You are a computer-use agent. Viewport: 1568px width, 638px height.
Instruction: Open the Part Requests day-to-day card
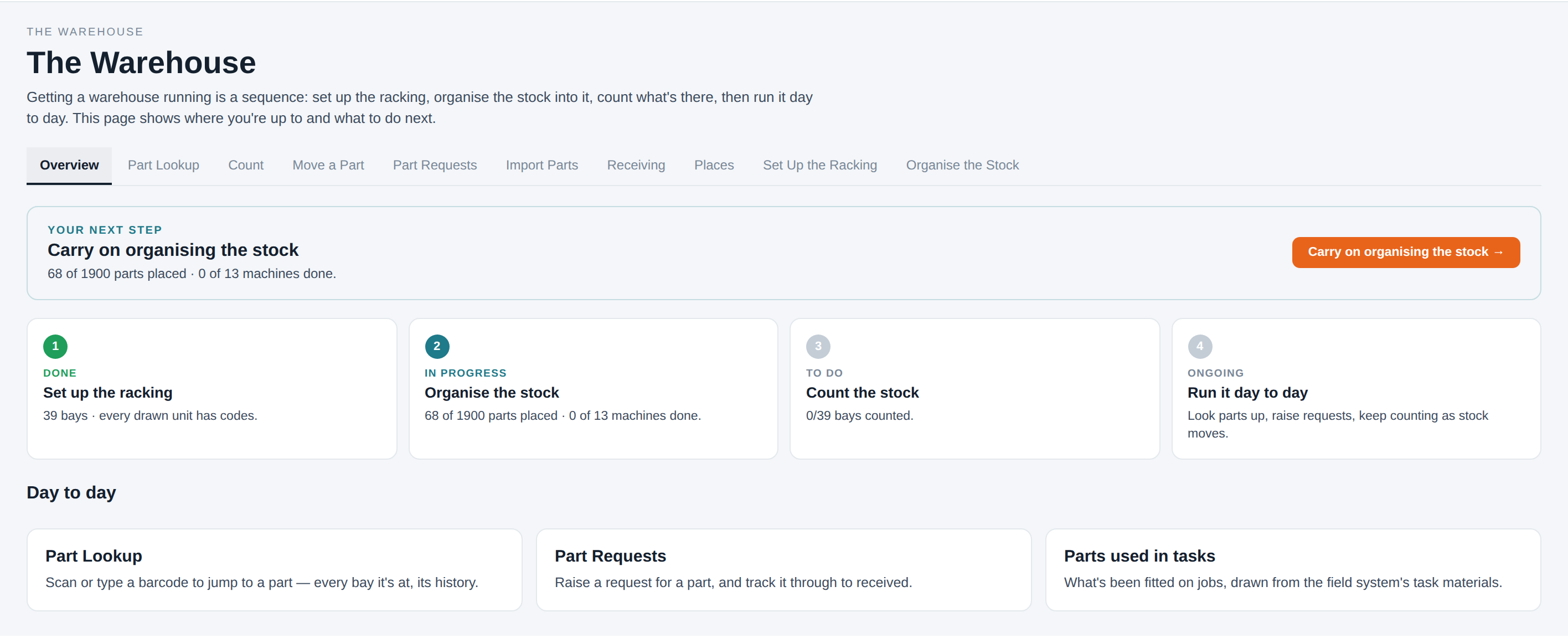point(783,570)
